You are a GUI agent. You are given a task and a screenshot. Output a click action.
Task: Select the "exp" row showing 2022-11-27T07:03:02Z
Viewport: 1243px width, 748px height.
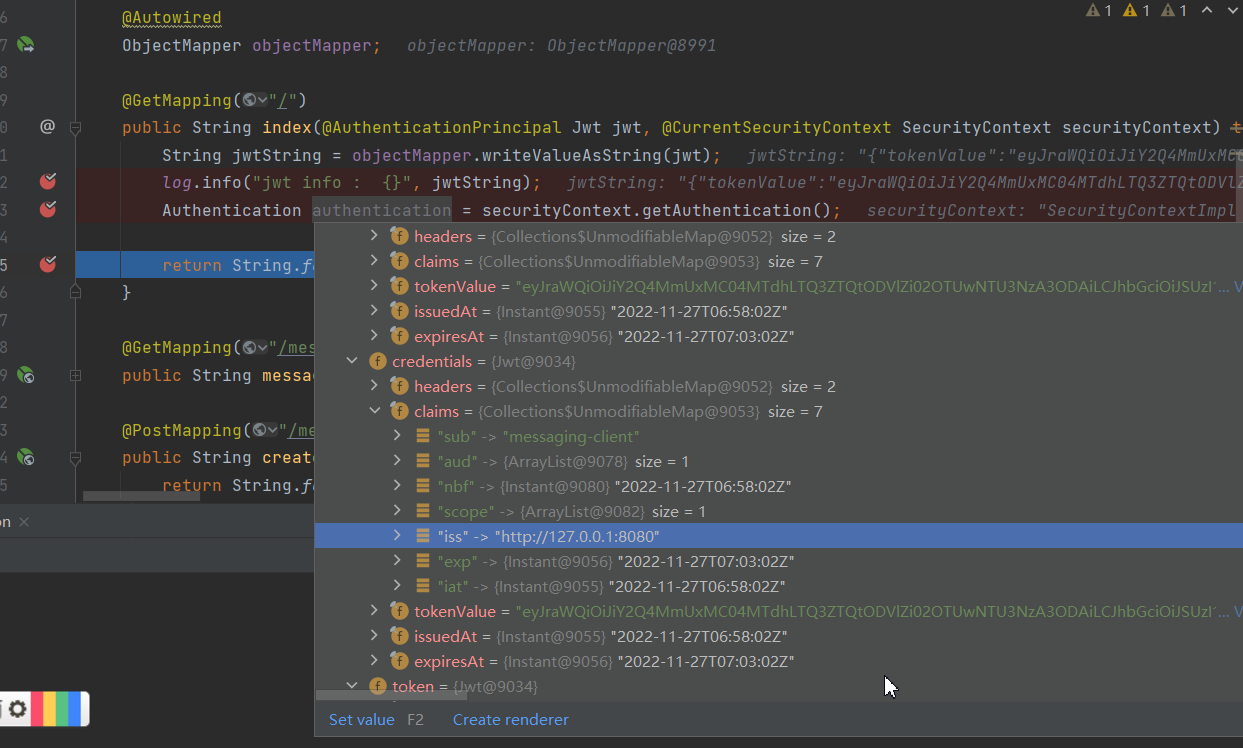pyautogui.click(x=779, y=561)
